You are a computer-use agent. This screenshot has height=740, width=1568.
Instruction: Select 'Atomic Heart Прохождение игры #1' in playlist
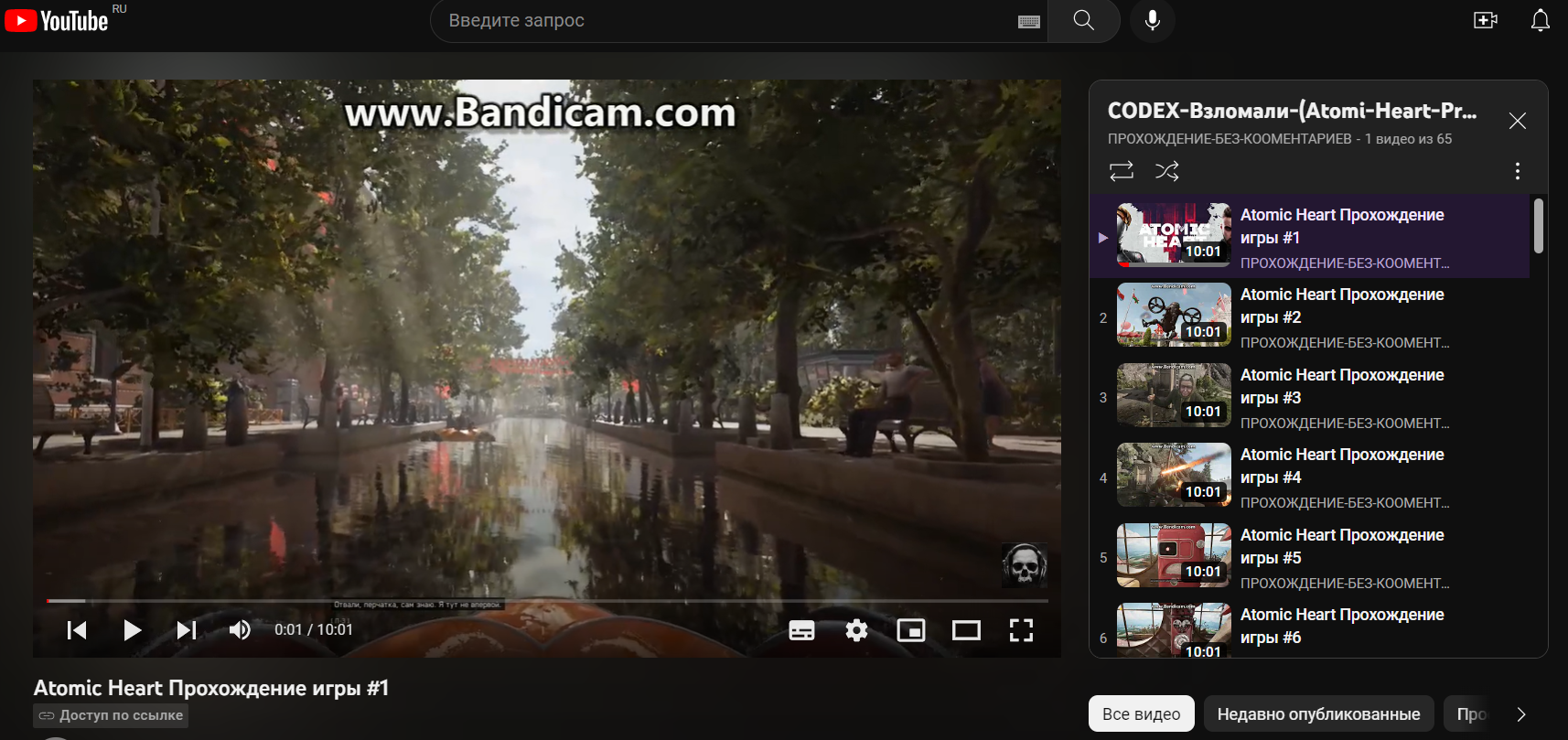click(x=1309, y=236)
